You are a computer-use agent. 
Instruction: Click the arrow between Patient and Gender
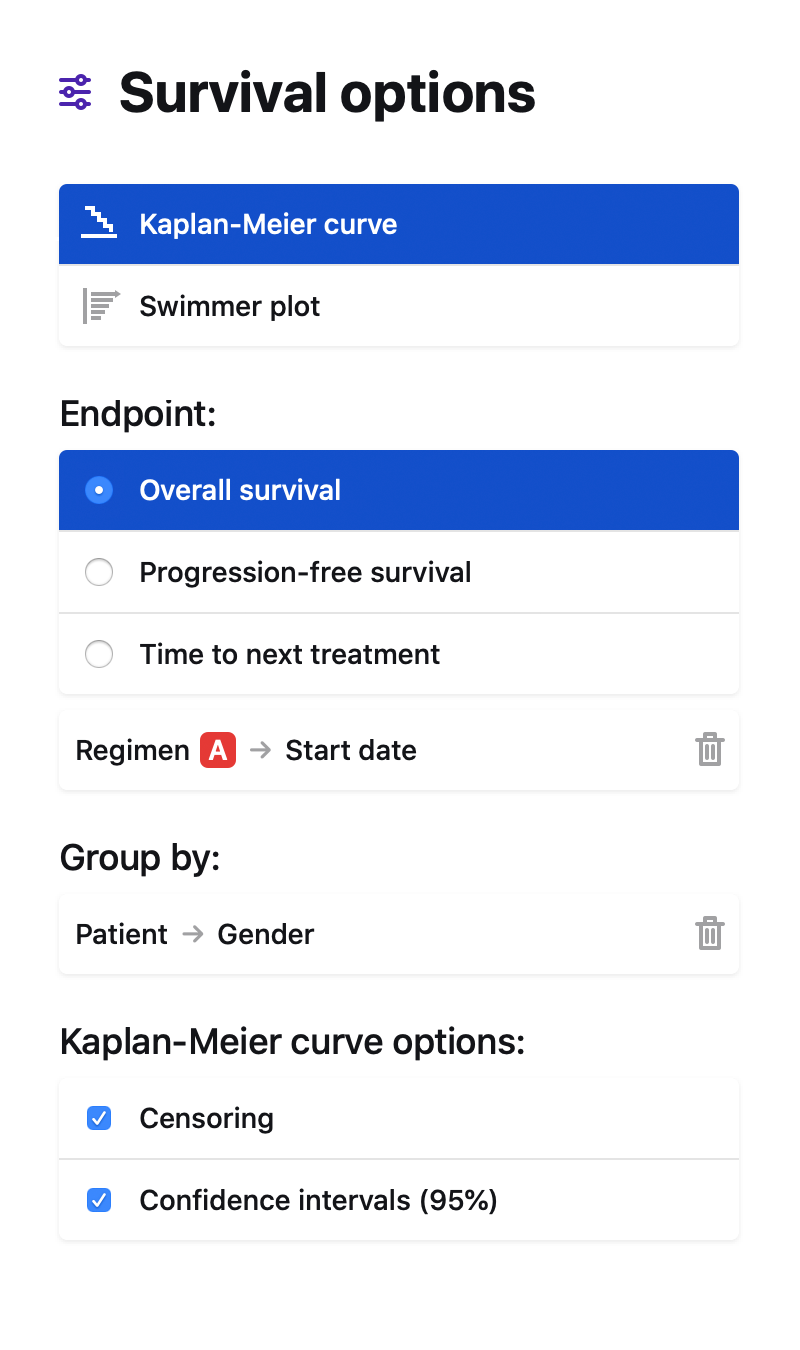click(193, 934)
